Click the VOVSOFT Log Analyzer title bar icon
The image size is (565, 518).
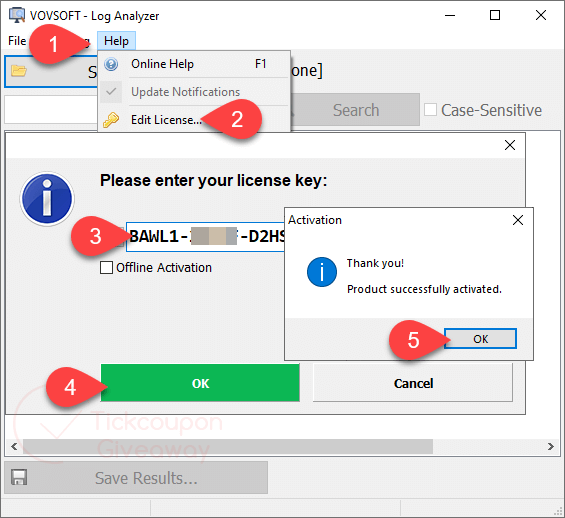[x=17, y=15]
